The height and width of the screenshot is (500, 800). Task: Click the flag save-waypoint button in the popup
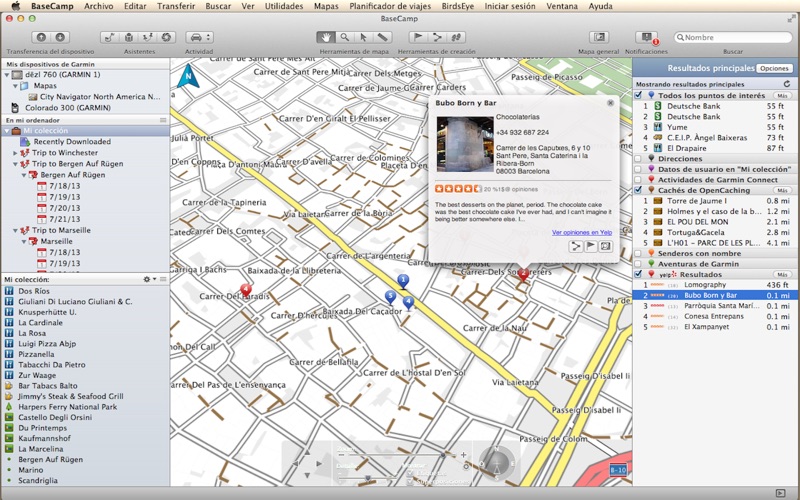point(590,246)
